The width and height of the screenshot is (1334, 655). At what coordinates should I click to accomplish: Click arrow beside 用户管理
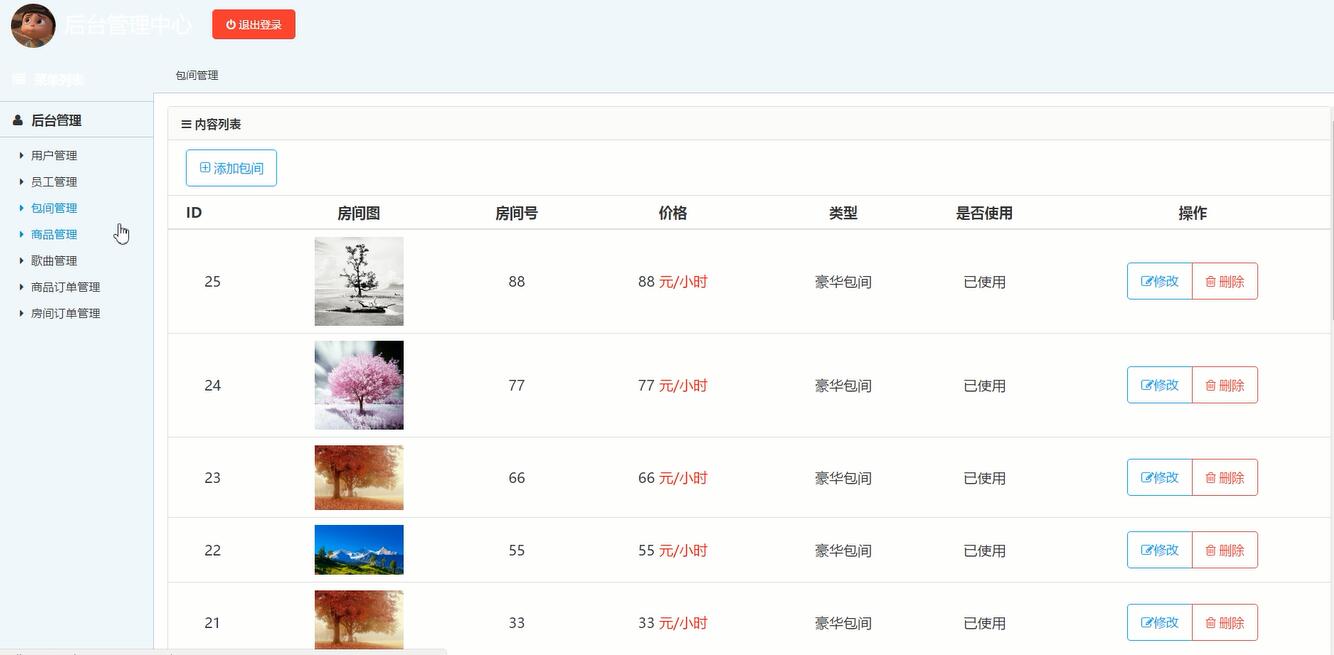(21, 155)
